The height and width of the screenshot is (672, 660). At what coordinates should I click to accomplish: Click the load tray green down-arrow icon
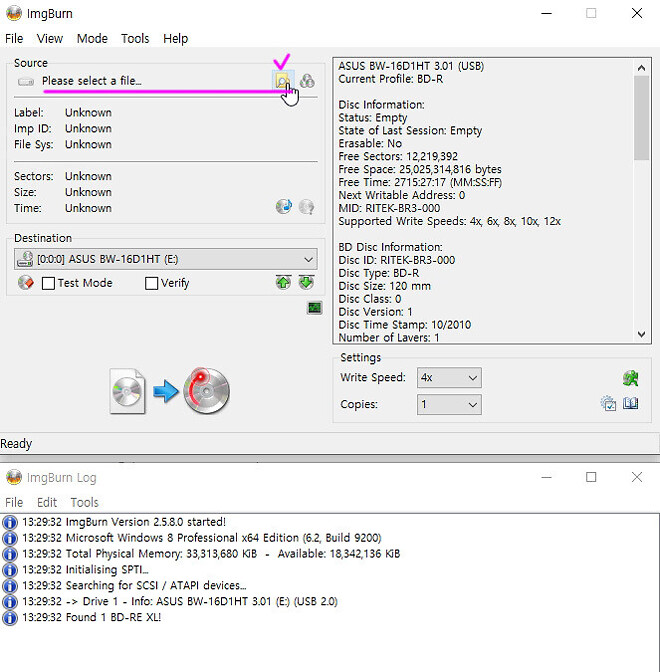[x=306, y=283]
